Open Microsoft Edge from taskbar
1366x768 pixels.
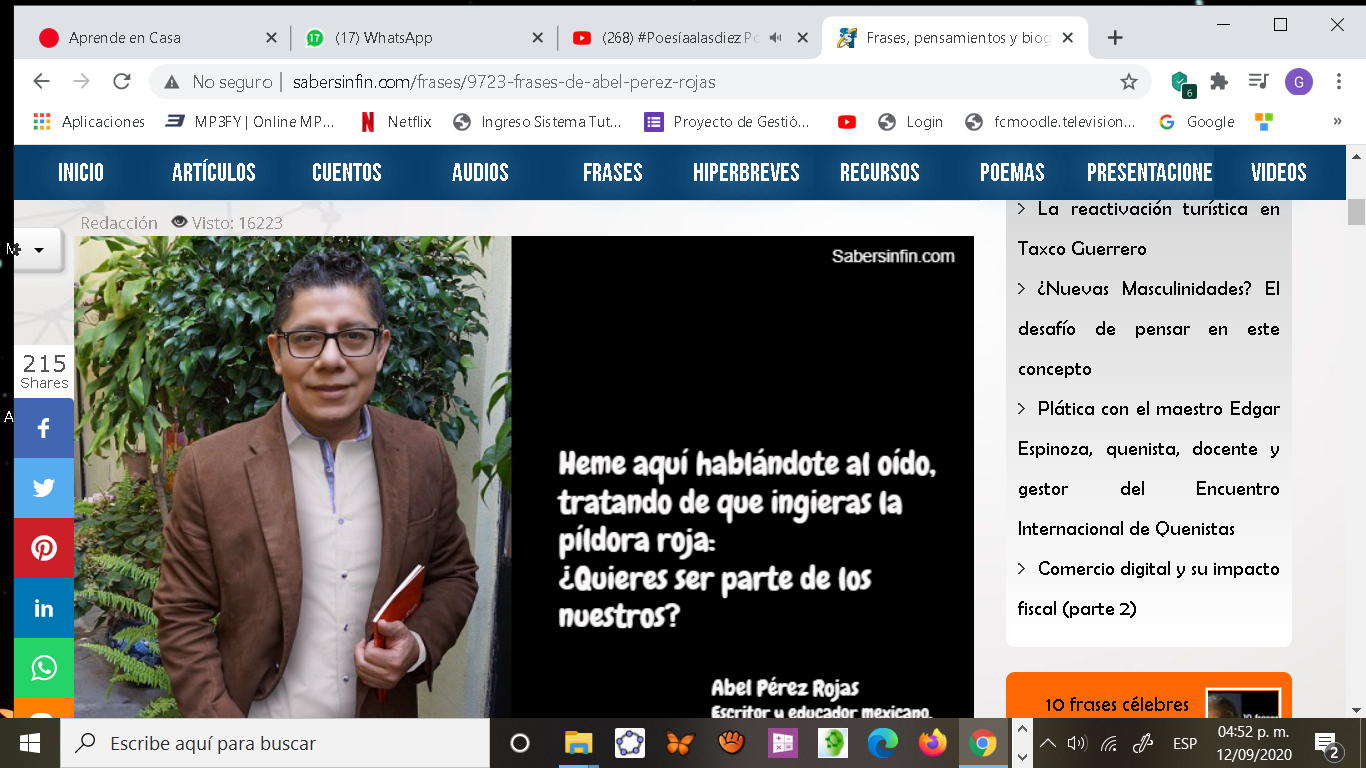[x=882, y=743]
